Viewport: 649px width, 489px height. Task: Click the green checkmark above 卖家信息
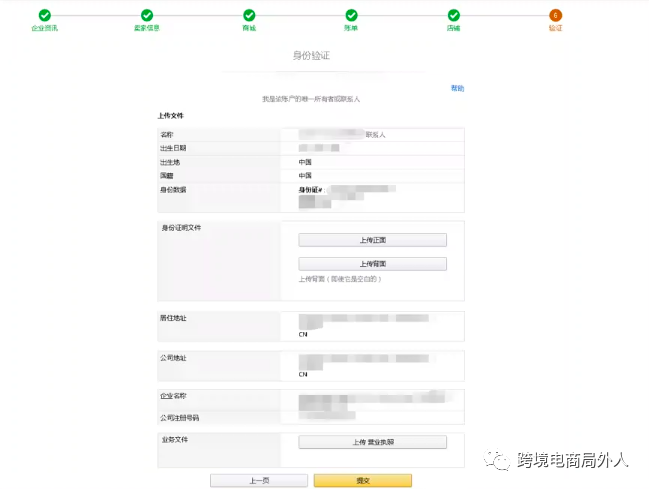coord(147,15)
